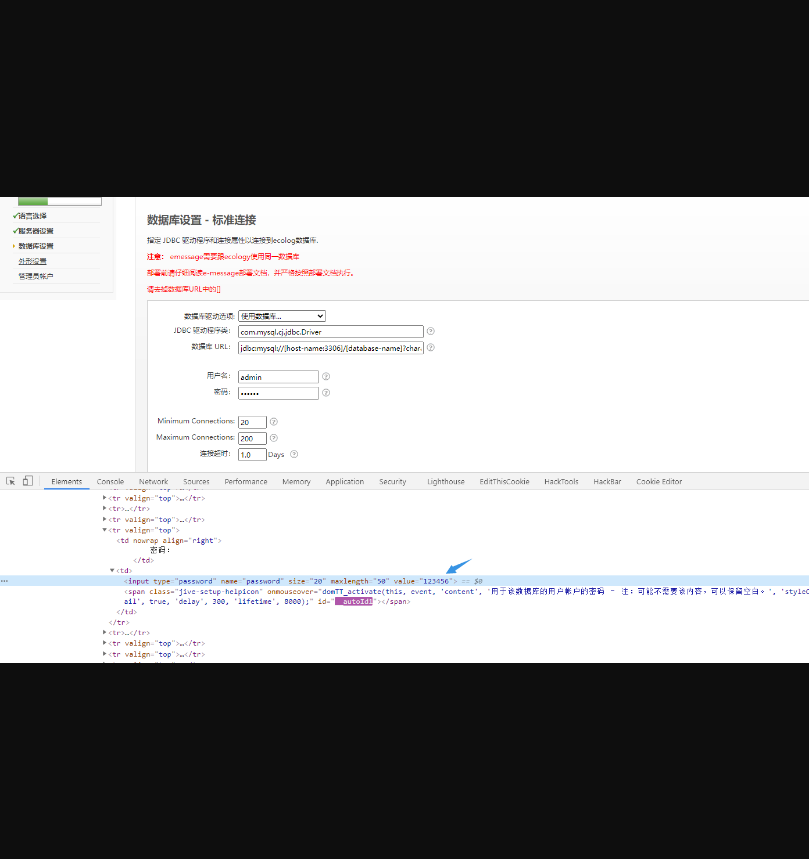The width and height of the screenshot is (809, 859).
Task: Toggle the device toolbar icon in DevTools
Action: point(28,481)
